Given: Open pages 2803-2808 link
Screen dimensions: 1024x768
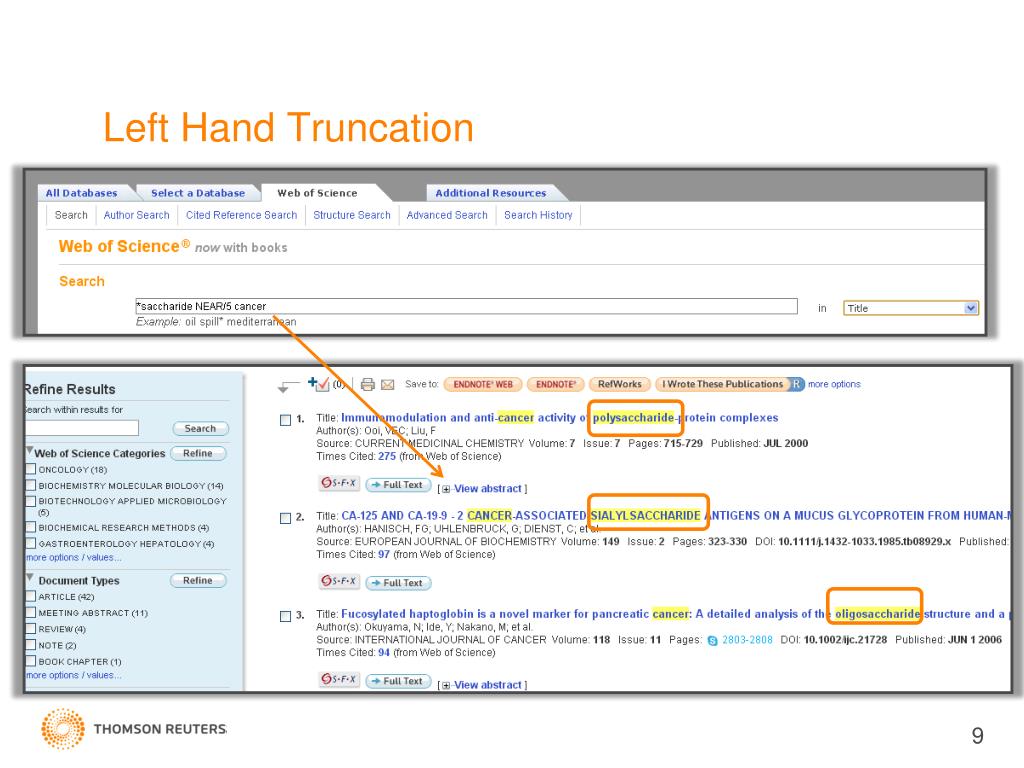Looking at the screenshot, I should 747,640.
